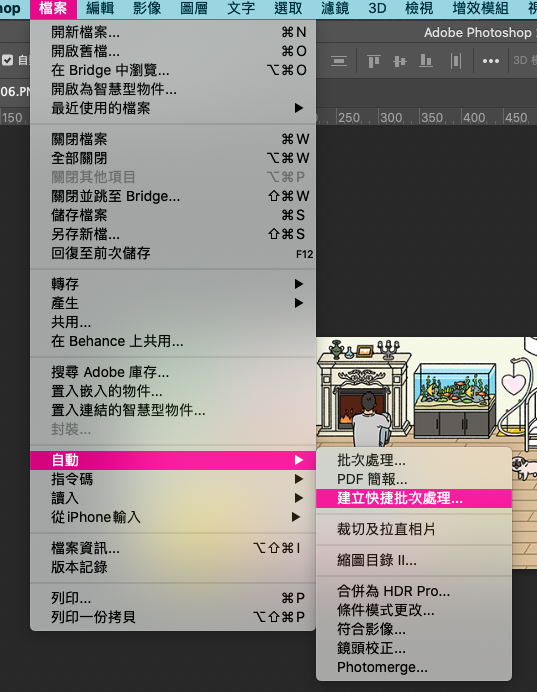Expand the 轉存 submenu
The image size is (537, 692).
pos(173,284)
